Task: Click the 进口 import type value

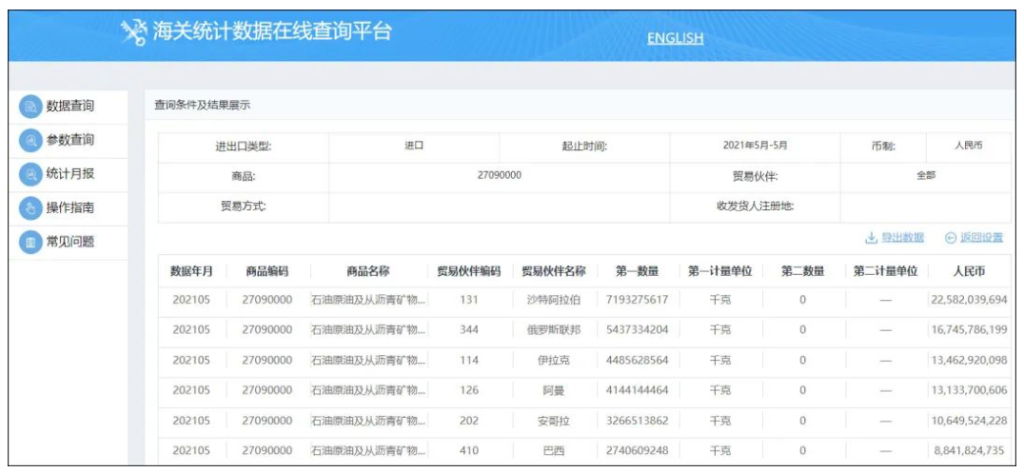Action: click(x=414, y=146)
